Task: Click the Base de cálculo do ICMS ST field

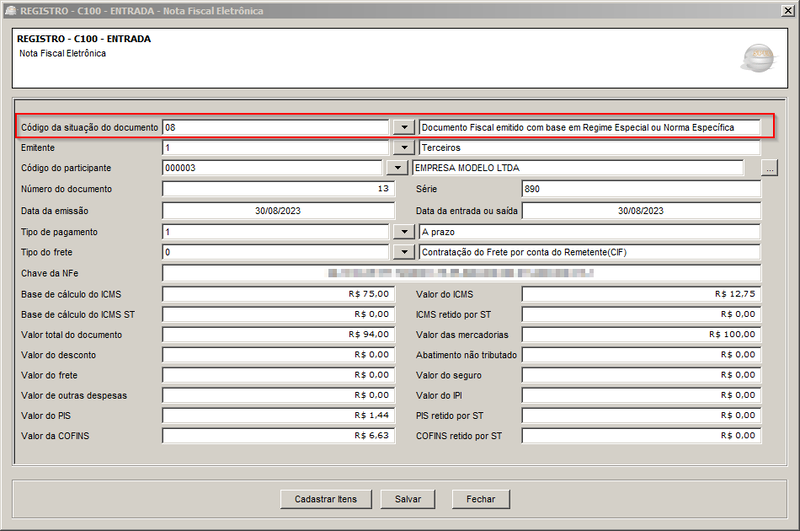Action: [x=278, y=314]
